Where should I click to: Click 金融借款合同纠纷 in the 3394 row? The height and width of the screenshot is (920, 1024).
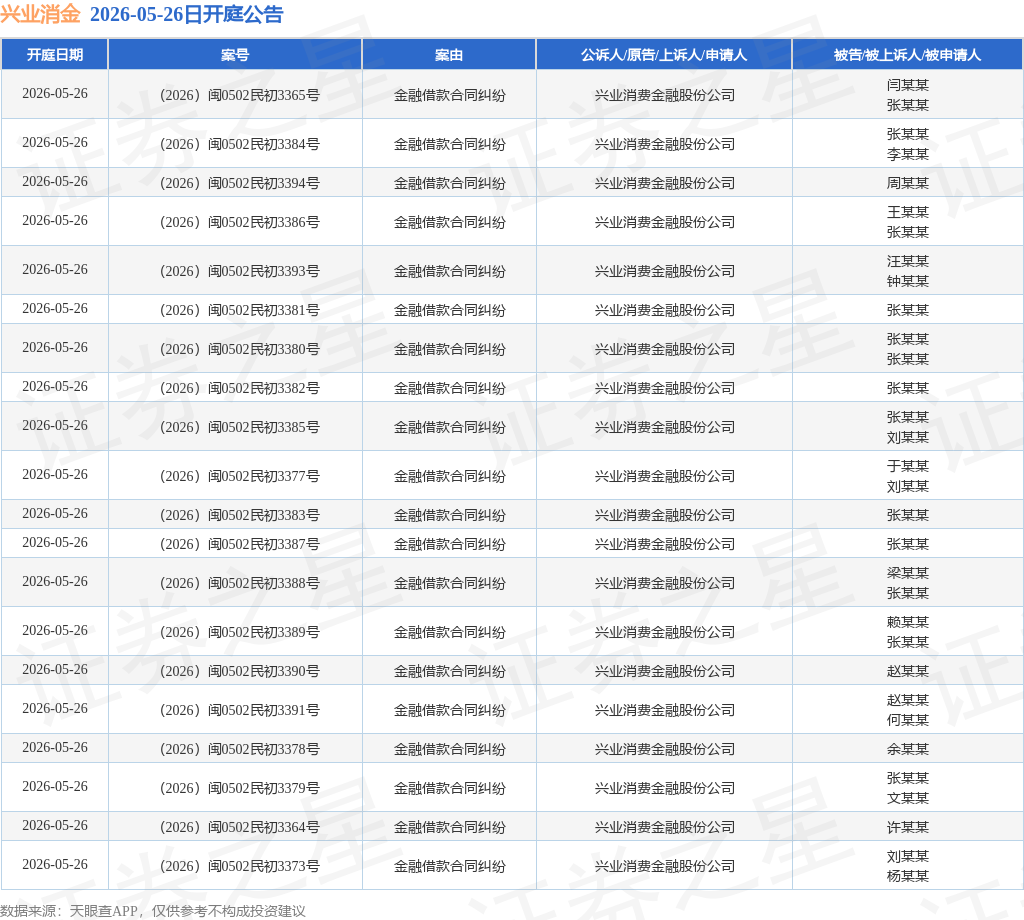[449, 183]
